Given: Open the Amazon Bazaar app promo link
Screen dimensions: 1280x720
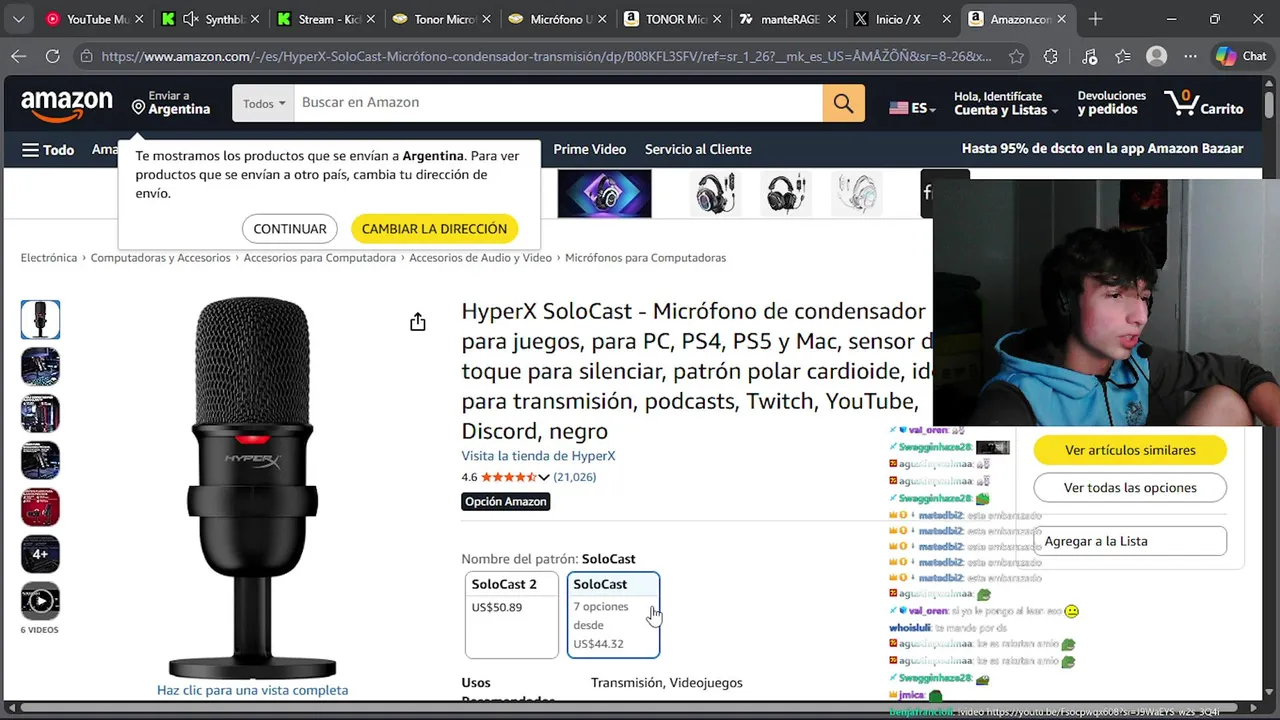Looking at the screenshot, I should coord(1102,148).
